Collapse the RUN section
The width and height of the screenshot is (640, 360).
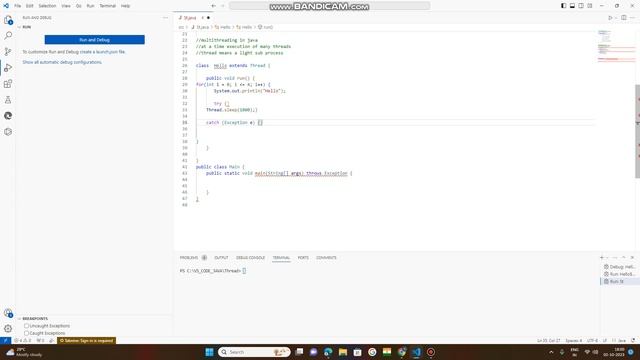pyautogui.click(x=19, y=27)
